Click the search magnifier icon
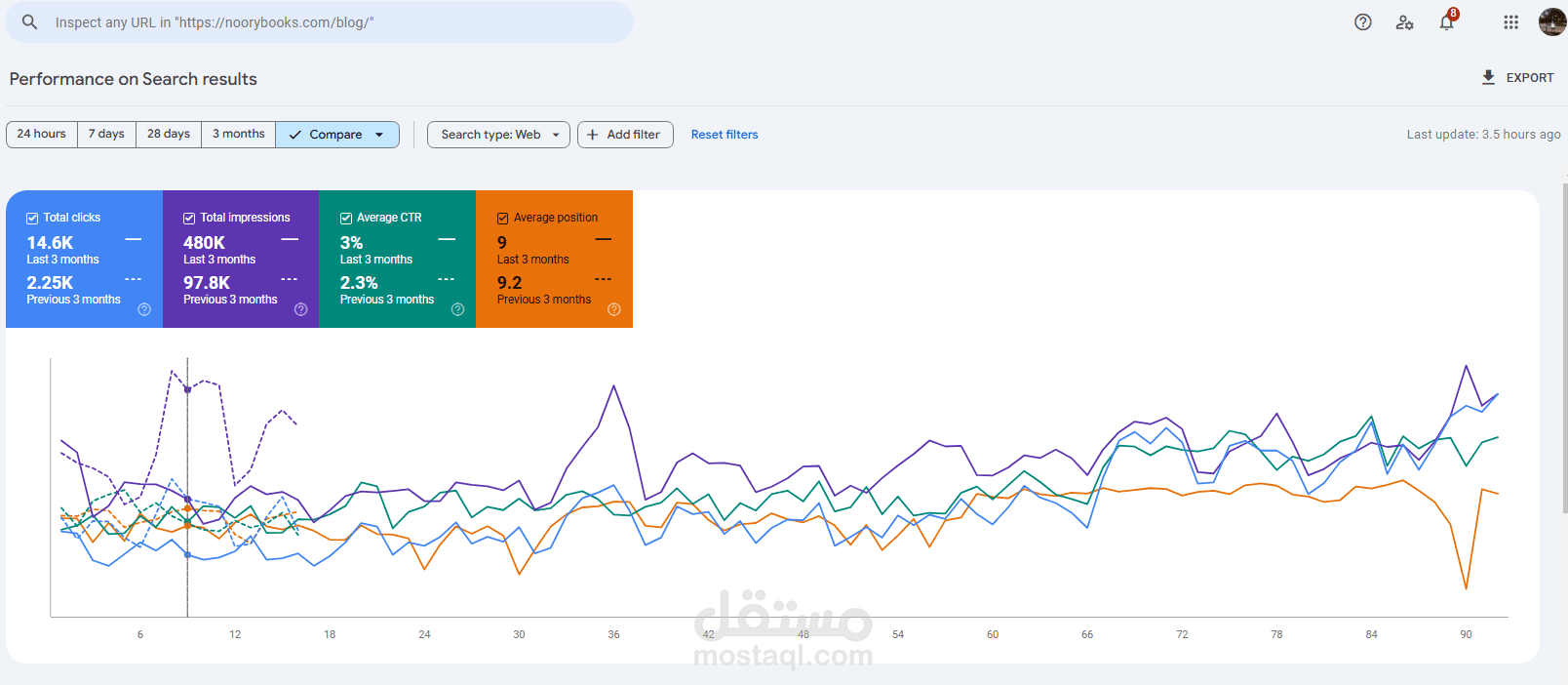1568x685 pixels. point(30,21)
